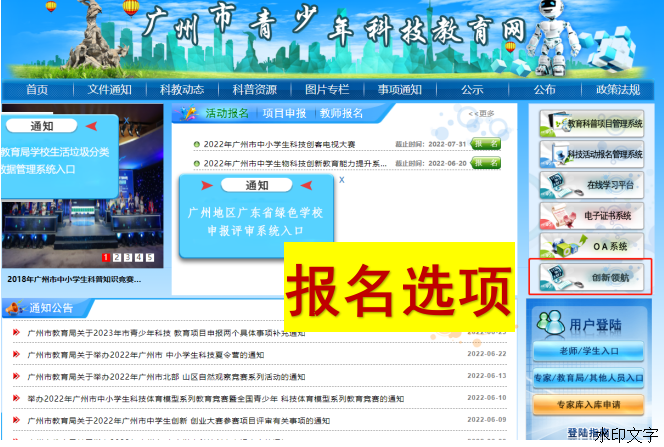
Task: Click 报名 button for 生物科技创新教育能力提升 entry
Action: [486, 163]
